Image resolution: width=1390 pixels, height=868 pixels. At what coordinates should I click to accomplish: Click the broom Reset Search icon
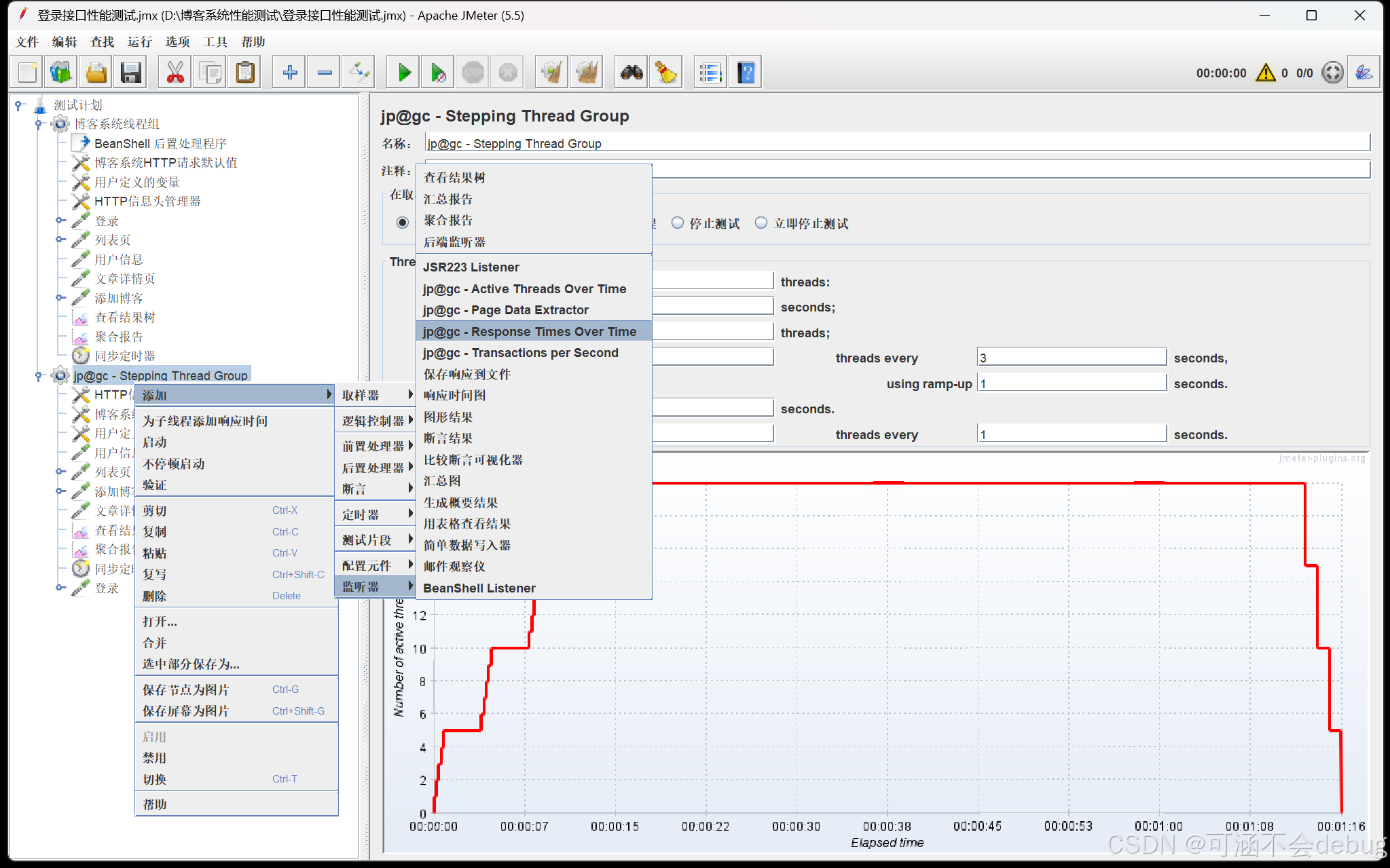coord(666,73)
